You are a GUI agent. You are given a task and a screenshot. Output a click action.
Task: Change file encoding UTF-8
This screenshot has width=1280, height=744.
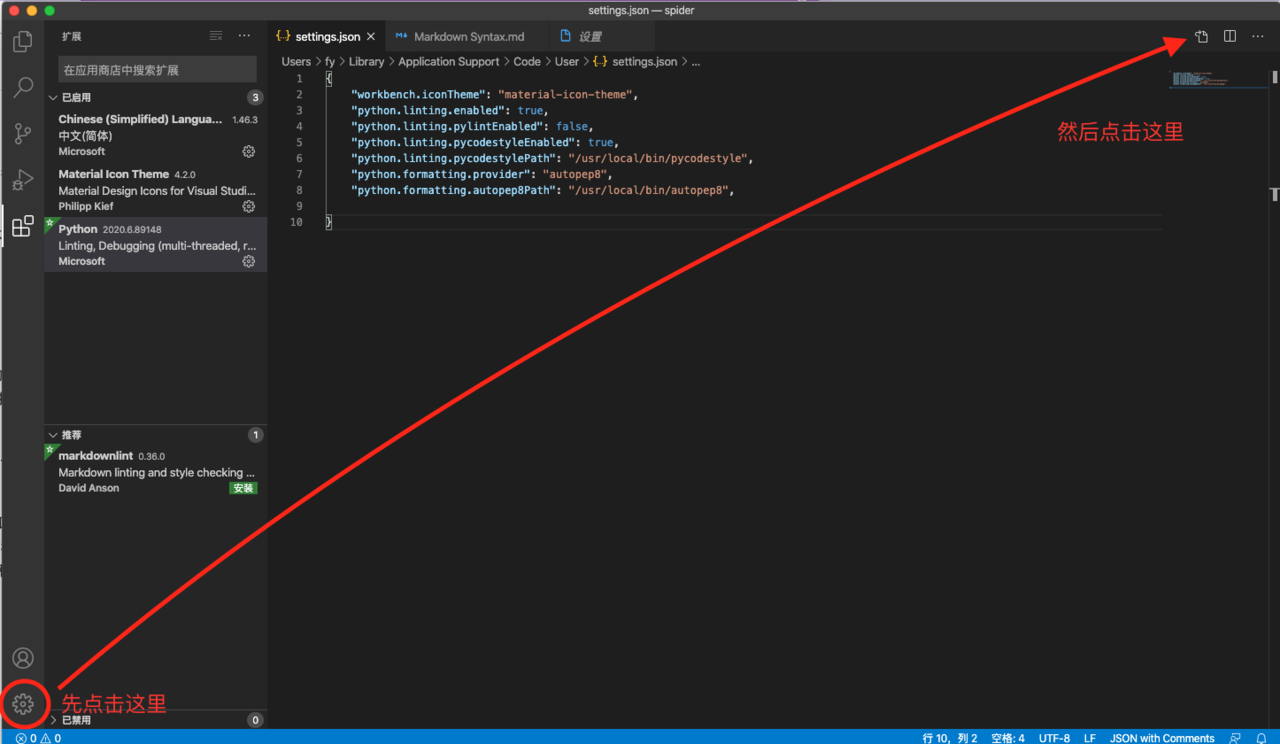[x=1054, y=738]
